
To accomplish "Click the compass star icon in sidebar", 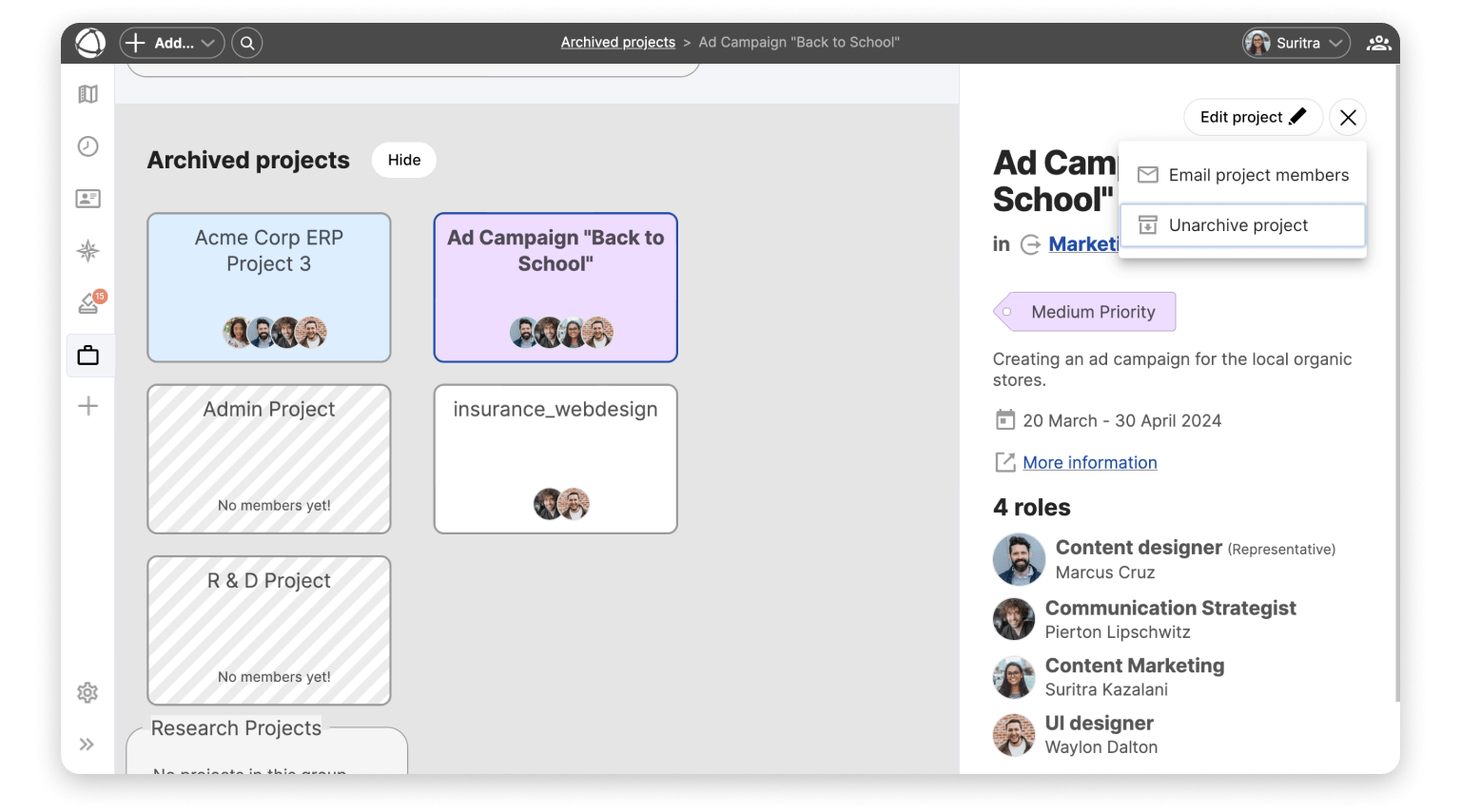I will click(x=88, y=251).
